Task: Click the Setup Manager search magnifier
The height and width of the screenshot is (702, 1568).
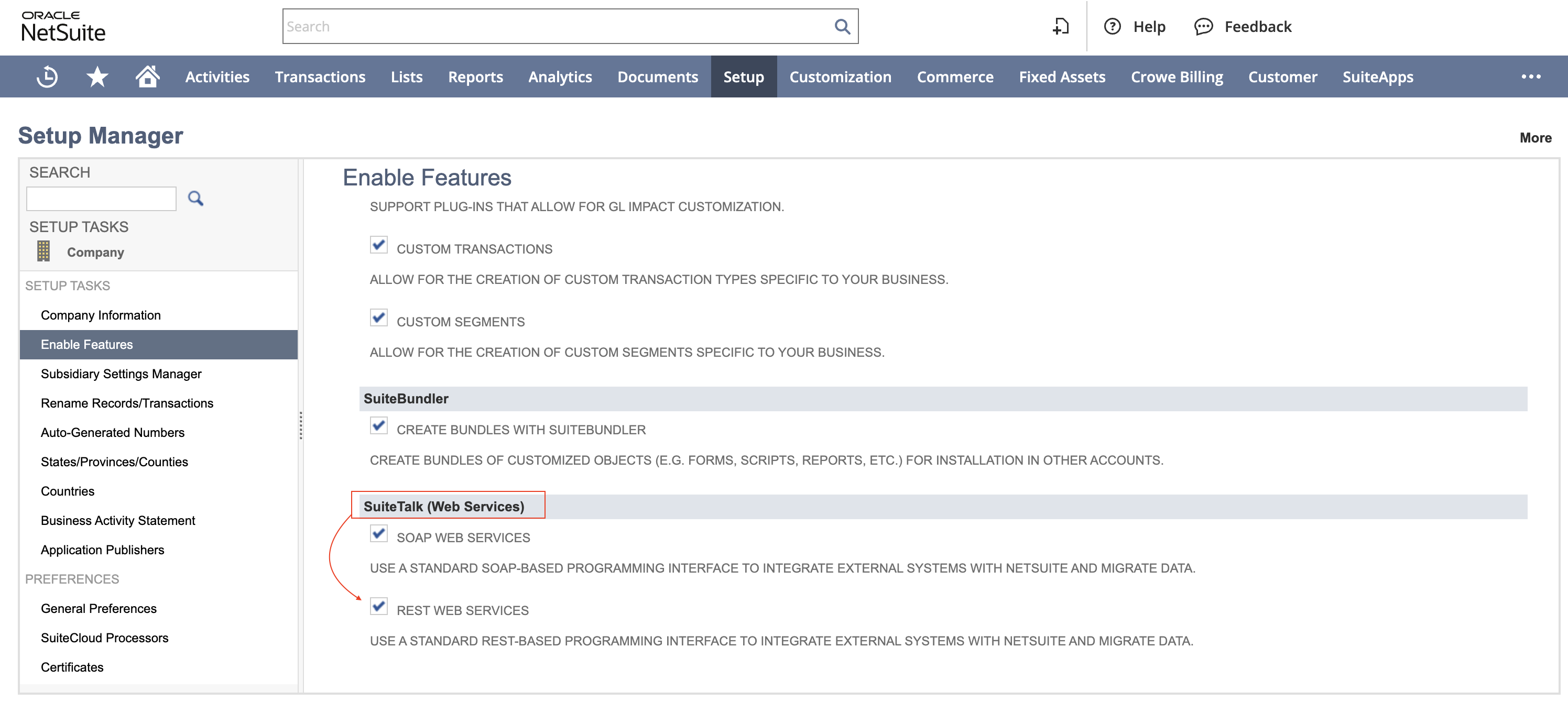Action: coord(195,199)
